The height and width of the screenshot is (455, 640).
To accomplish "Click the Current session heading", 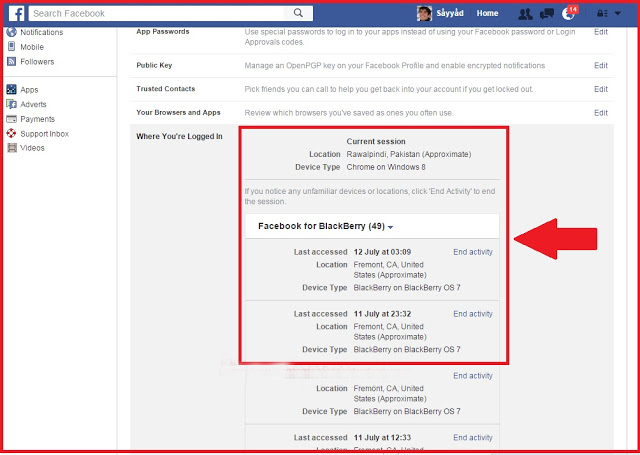I will (x=376, y=142).
